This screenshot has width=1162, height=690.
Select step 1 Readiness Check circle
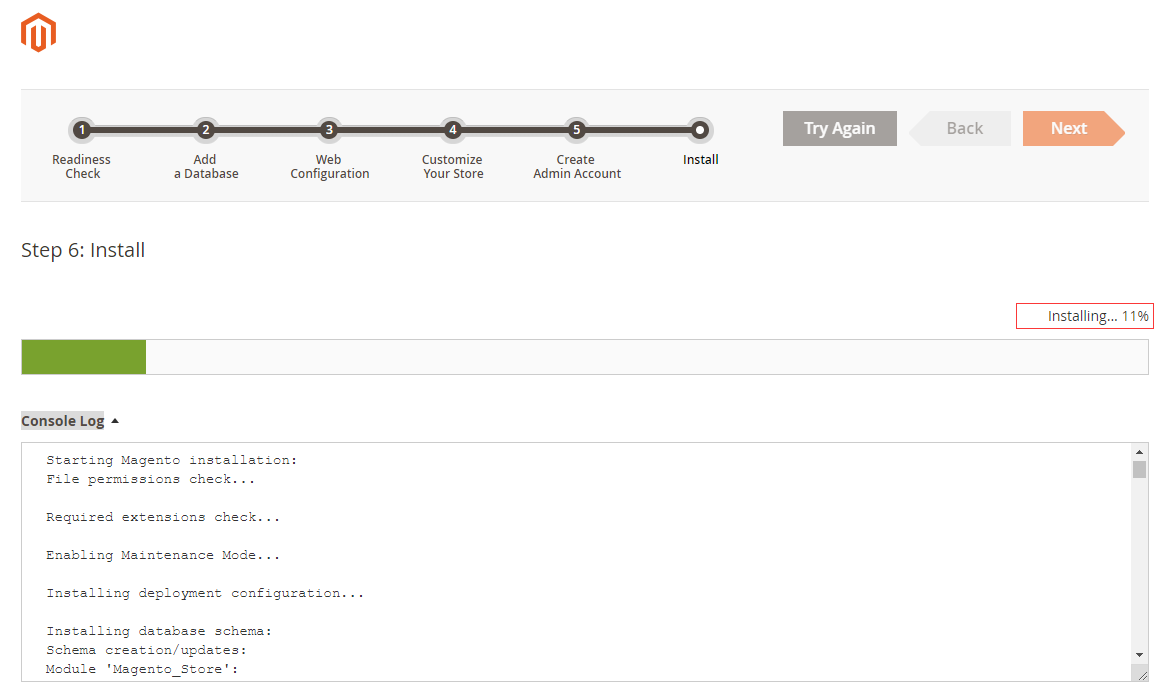(82, 130)
